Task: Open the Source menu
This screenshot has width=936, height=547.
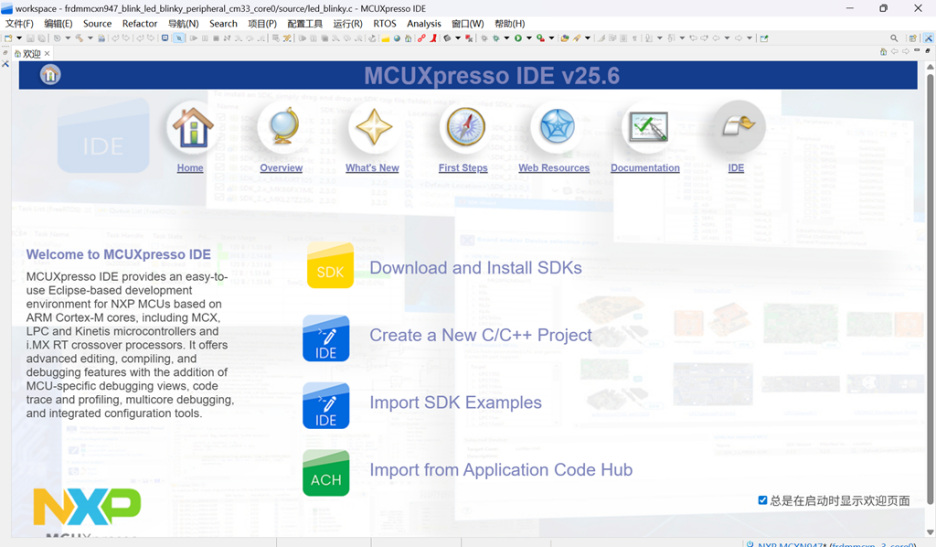Action: tap(97, 23)
